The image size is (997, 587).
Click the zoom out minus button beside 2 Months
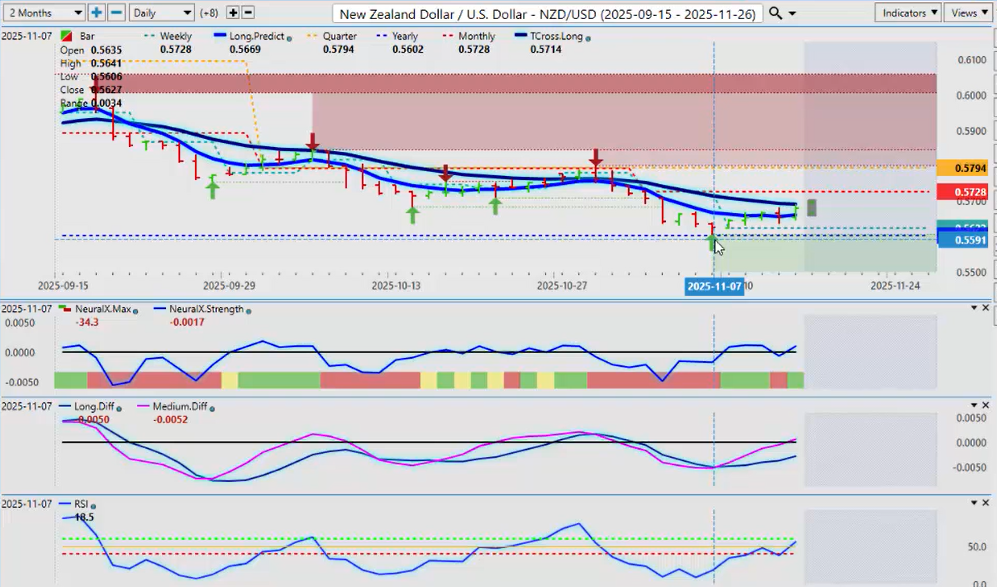pyautogui.click(x=116, y=13)
